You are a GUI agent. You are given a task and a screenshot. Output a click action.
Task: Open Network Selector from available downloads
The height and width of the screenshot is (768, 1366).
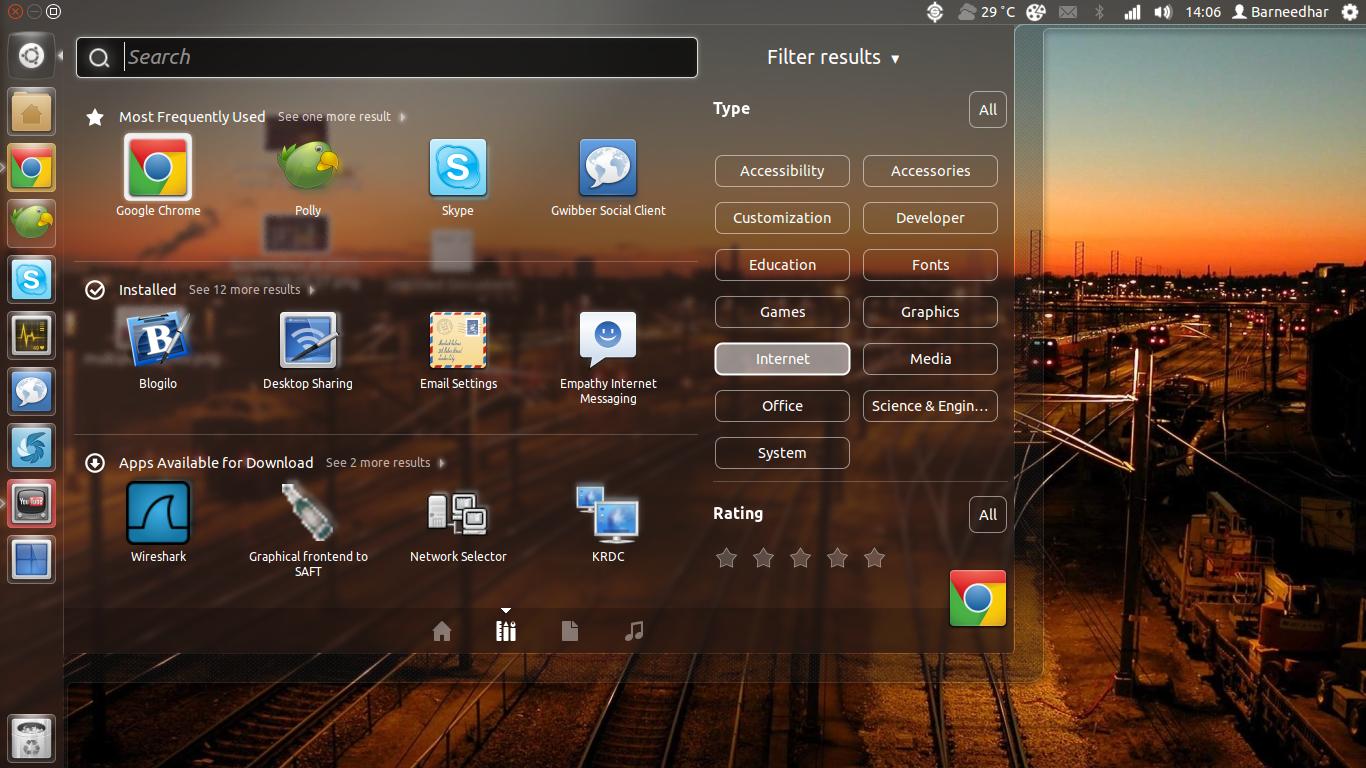(457, 515)
